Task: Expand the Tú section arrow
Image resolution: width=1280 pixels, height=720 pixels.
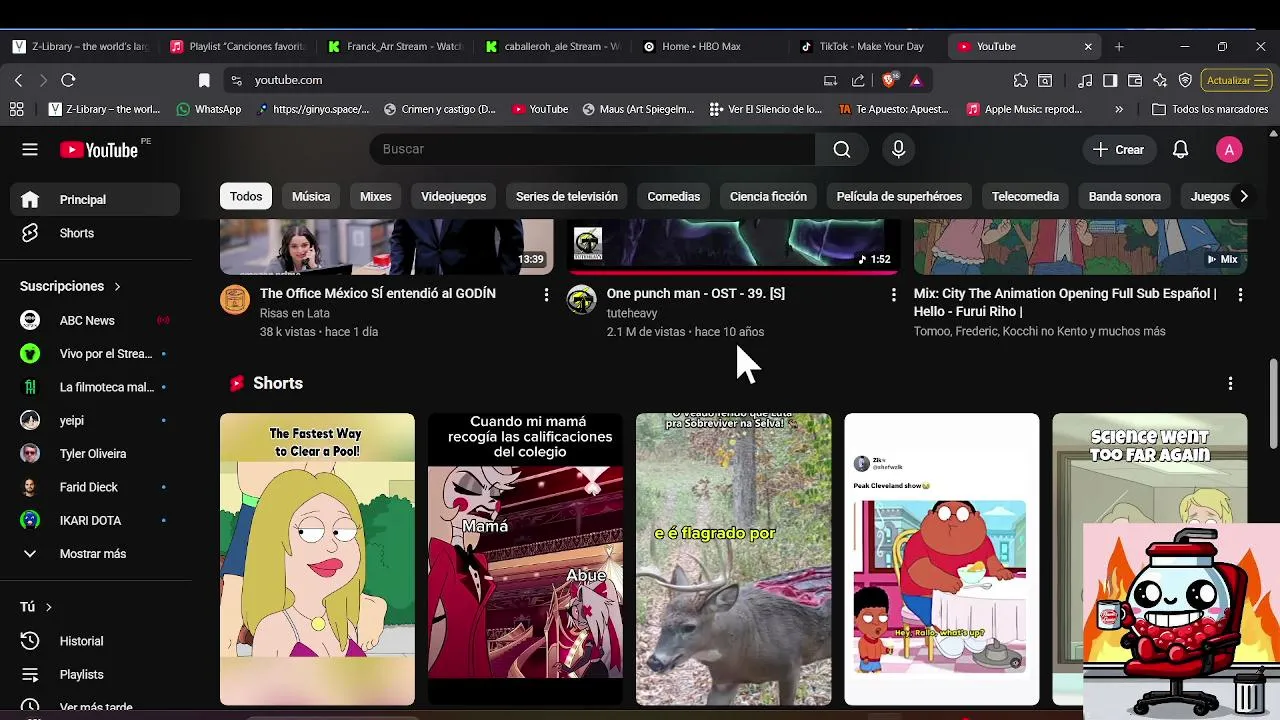Action: [48, 607]
